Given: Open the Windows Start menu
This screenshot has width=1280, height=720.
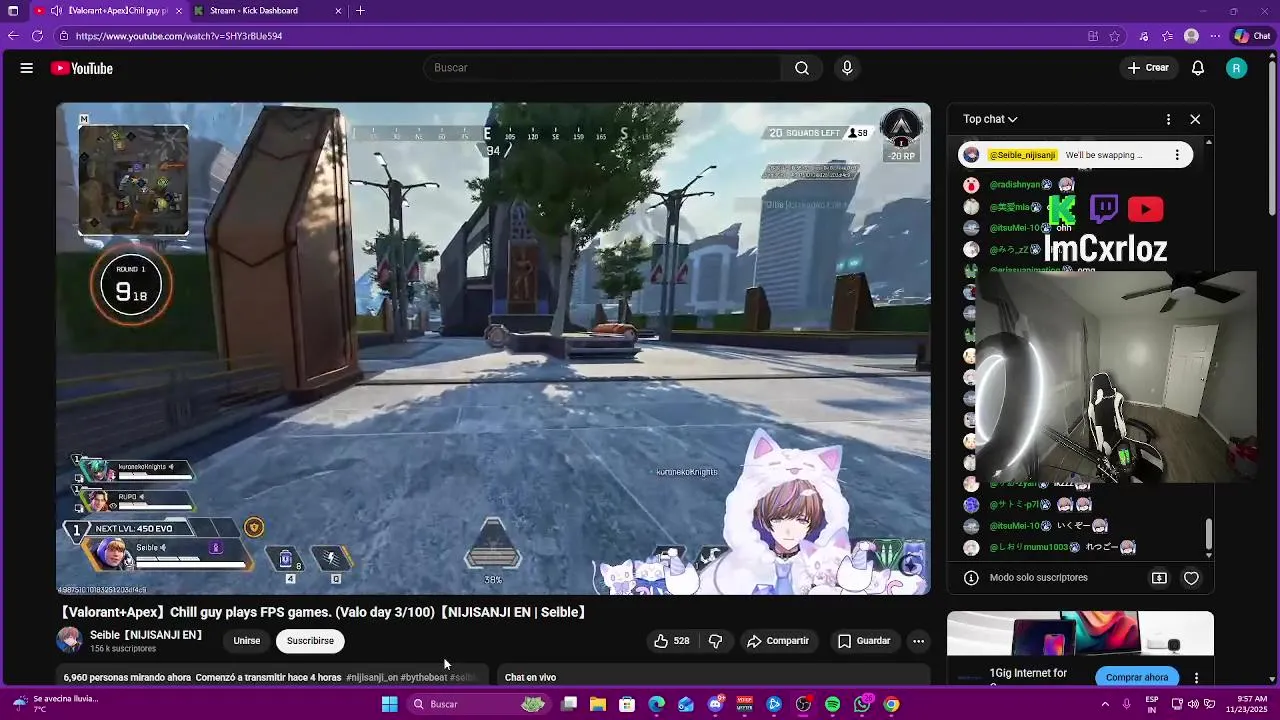Looking at the screenshot, I should [x=390, y=704].
